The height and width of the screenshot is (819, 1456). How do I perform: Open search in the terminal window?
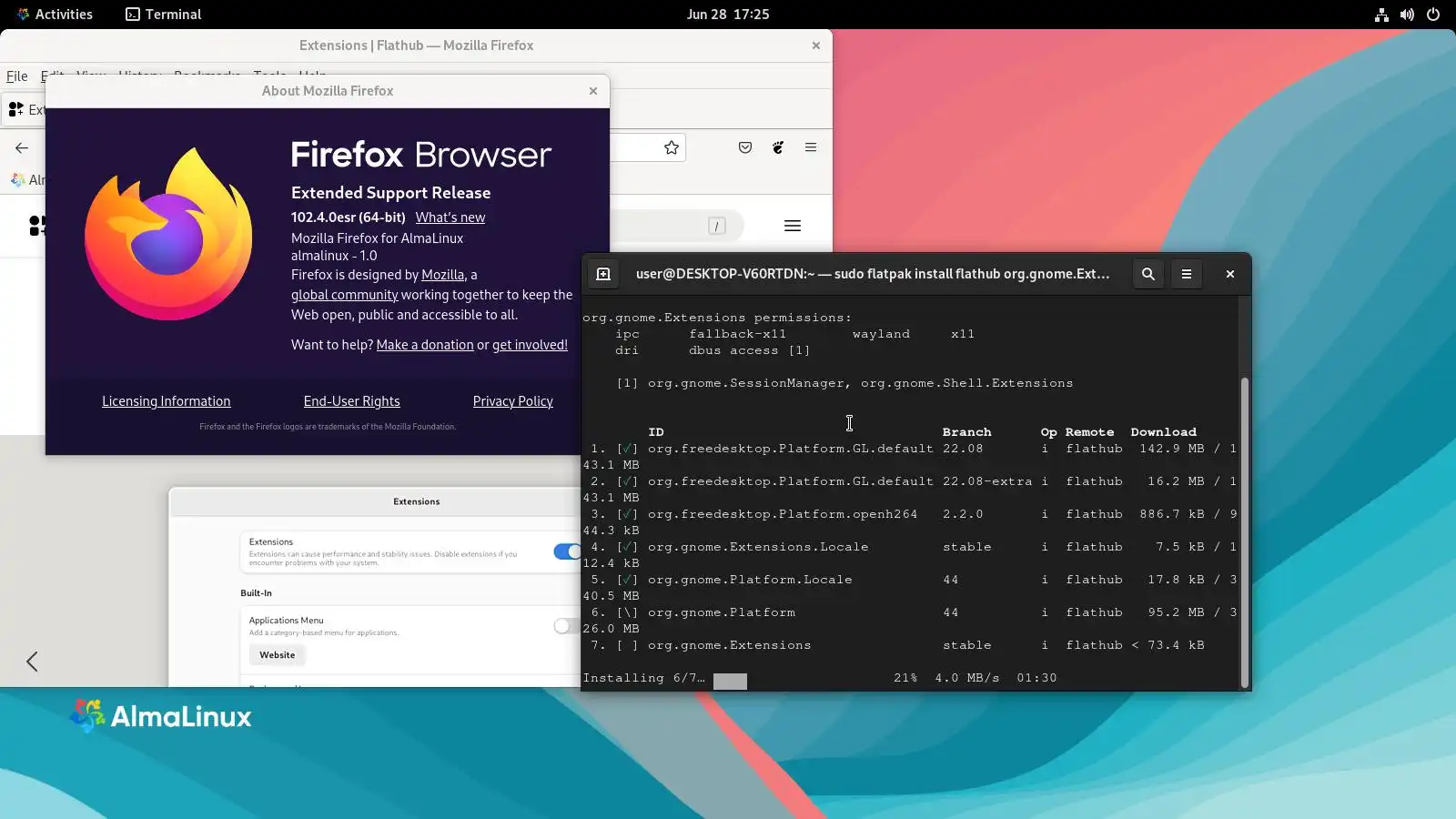tap(1148, 274)
